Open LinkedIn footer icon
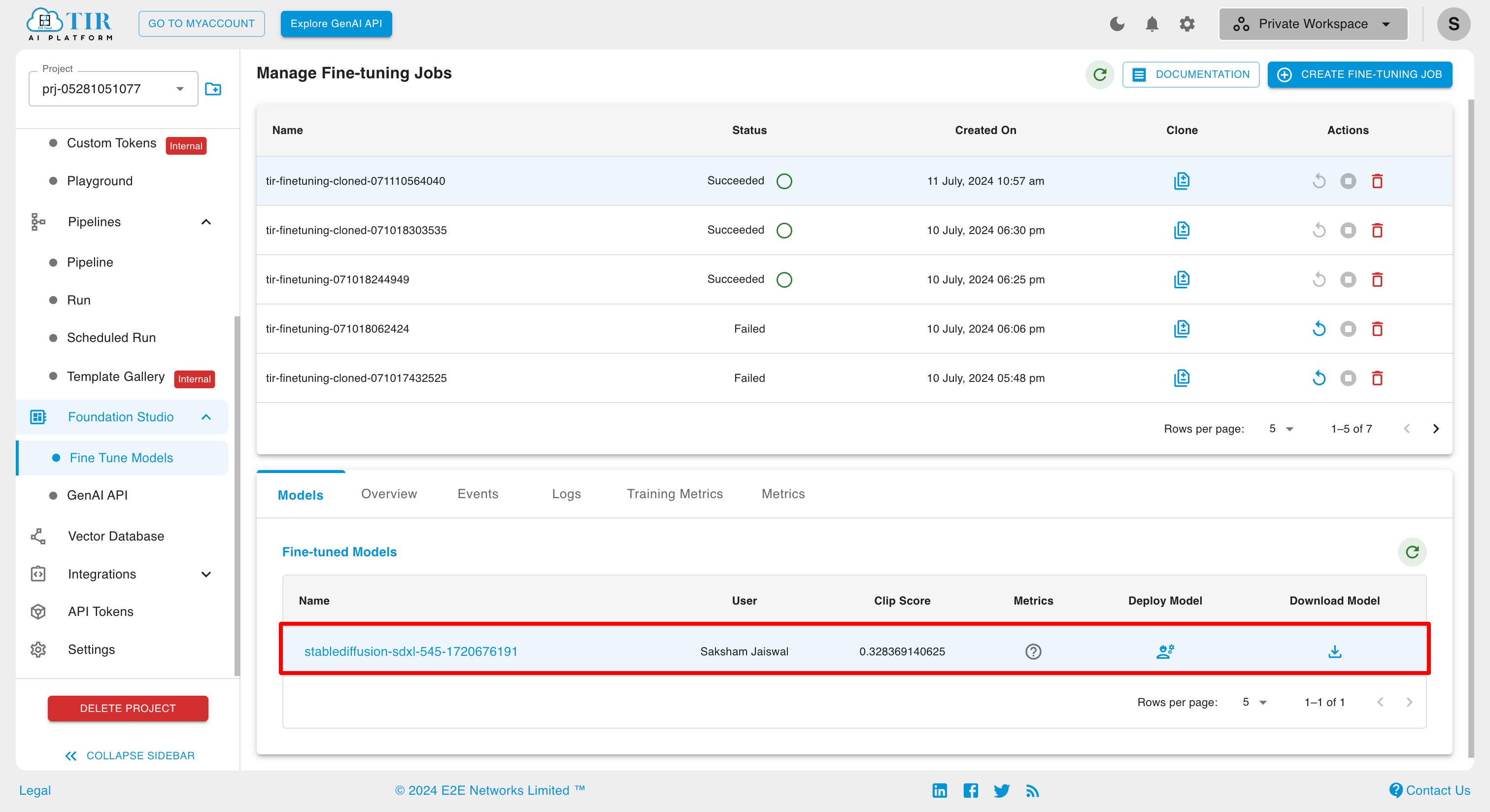1490x812 pixels. pos(939,790)
